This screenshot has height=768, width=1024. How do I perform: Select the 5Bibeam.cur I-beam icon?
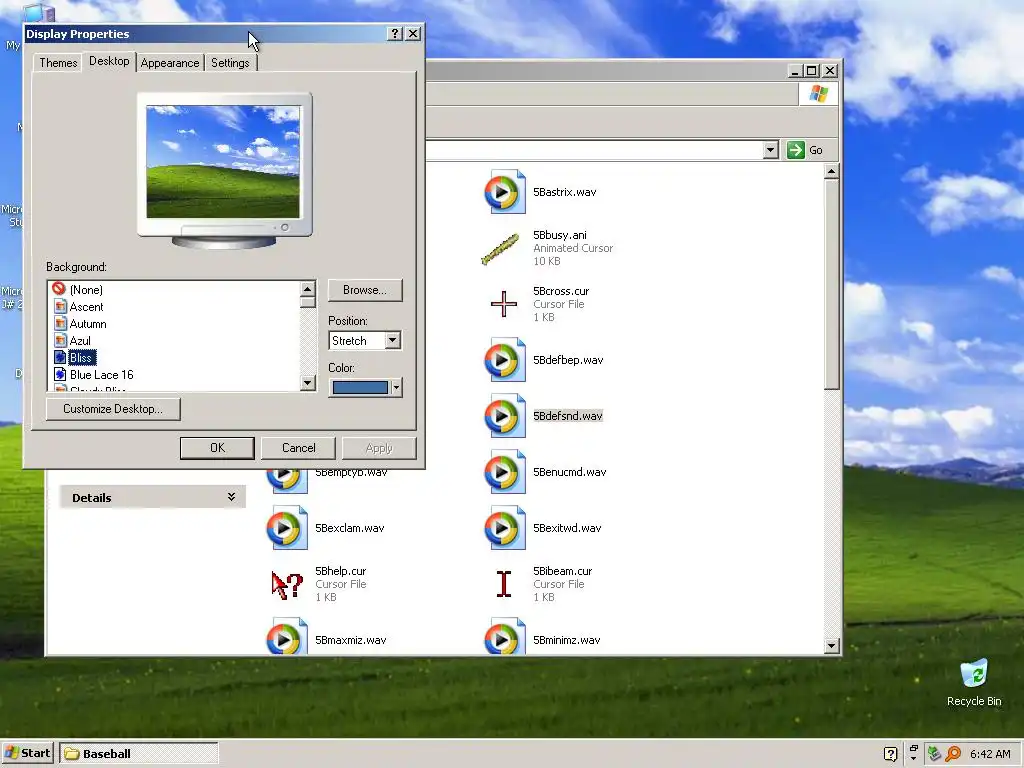pos(504,584)
